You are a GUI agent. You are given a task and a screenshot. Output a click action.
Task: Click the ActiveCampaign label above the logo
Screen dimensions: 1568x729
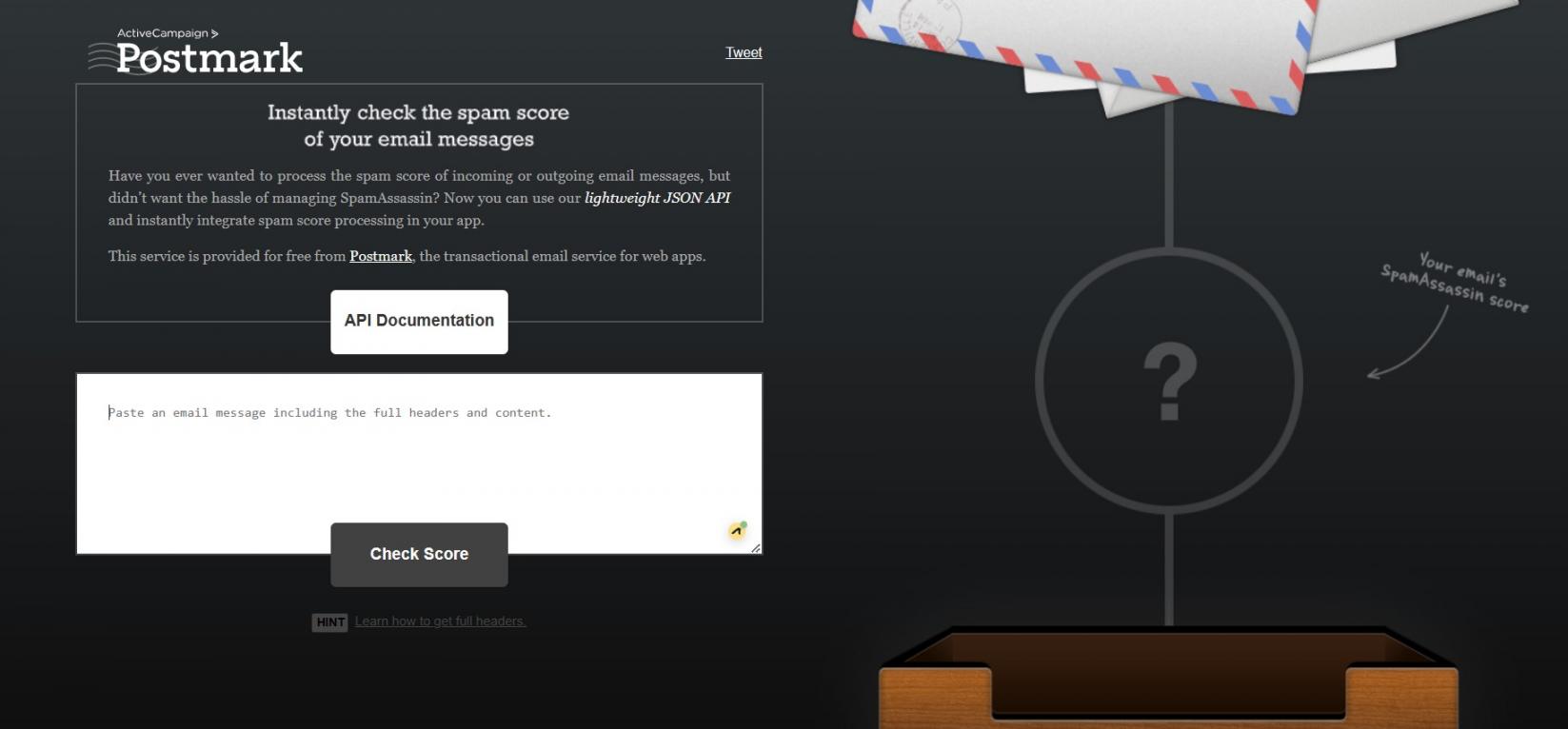coord(168,33)
